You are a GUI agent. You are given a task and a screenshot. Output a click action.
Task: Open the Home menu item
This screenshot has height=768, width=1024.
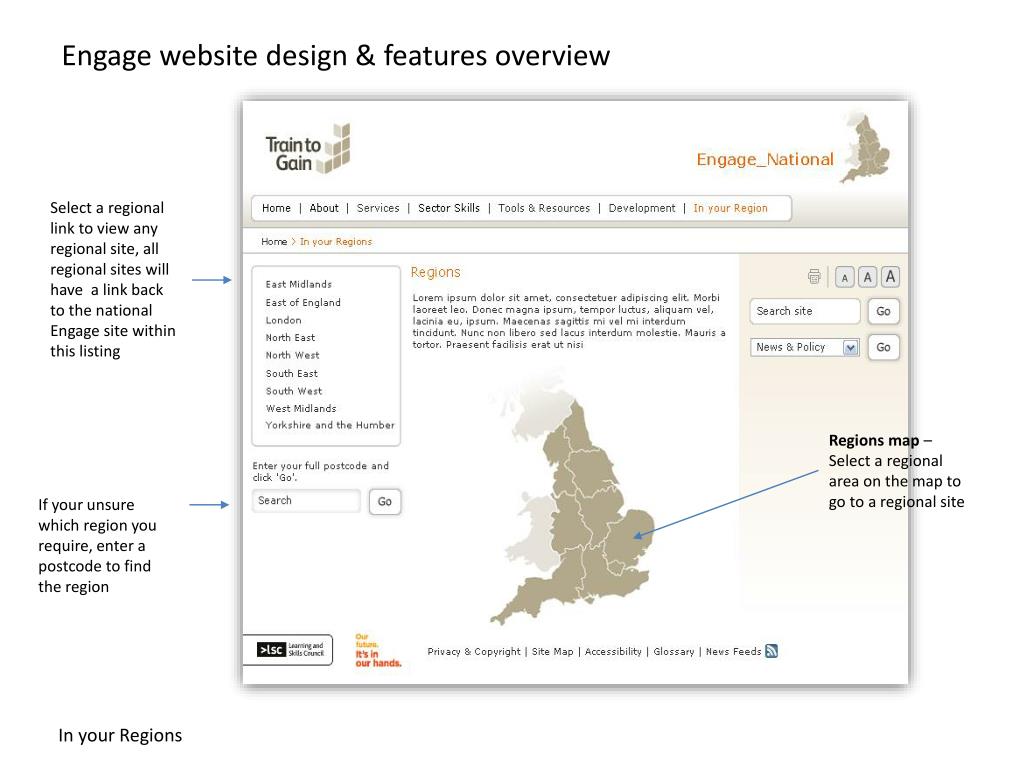[x=276, y=208]
